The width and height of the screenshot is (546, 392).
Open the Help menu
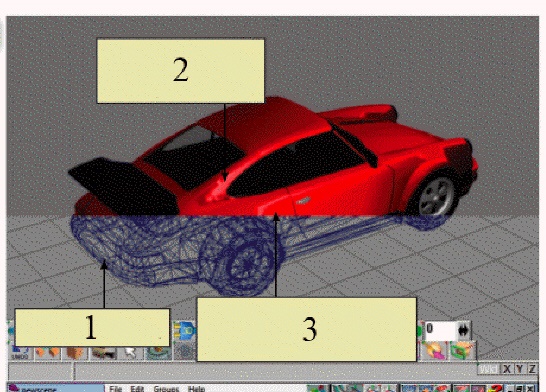196,389
